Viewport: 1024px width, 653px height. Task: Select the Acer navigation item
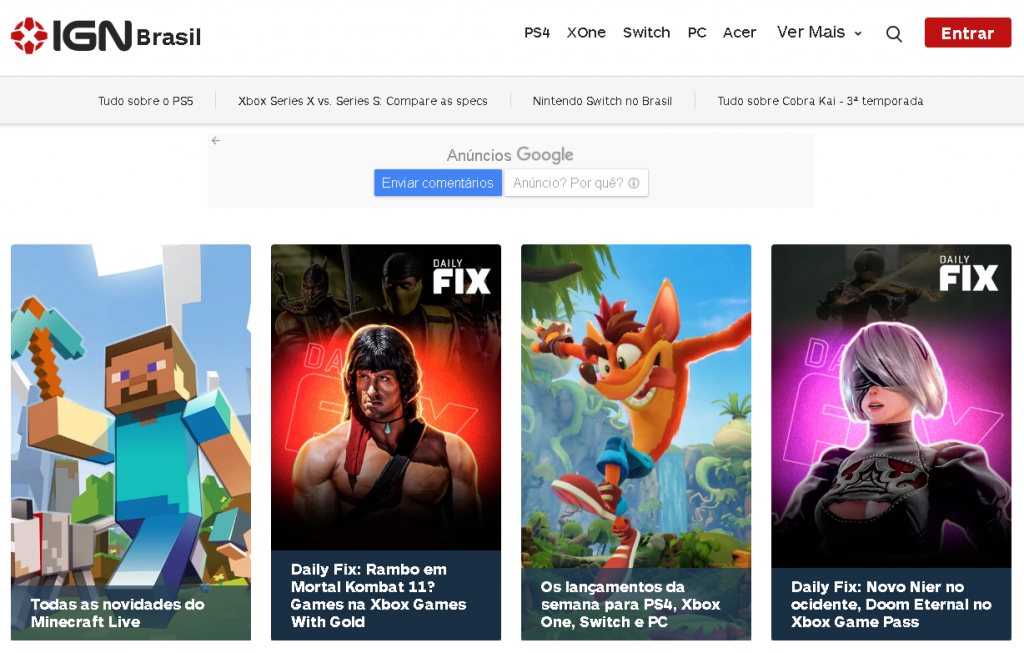(x=739, y=33)
